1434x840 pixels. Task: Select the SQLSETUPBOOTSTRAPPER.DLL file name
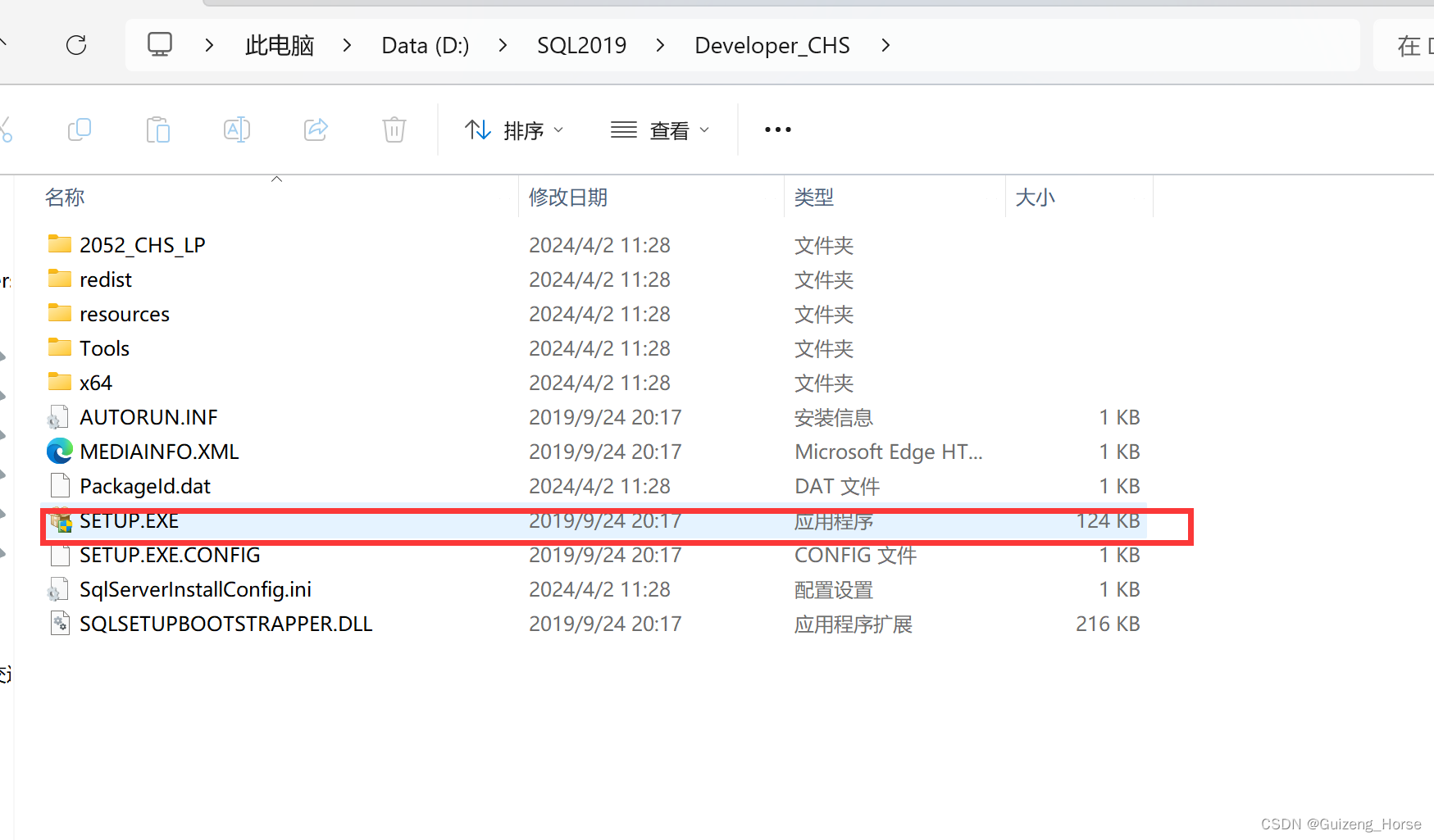[226, 624]
